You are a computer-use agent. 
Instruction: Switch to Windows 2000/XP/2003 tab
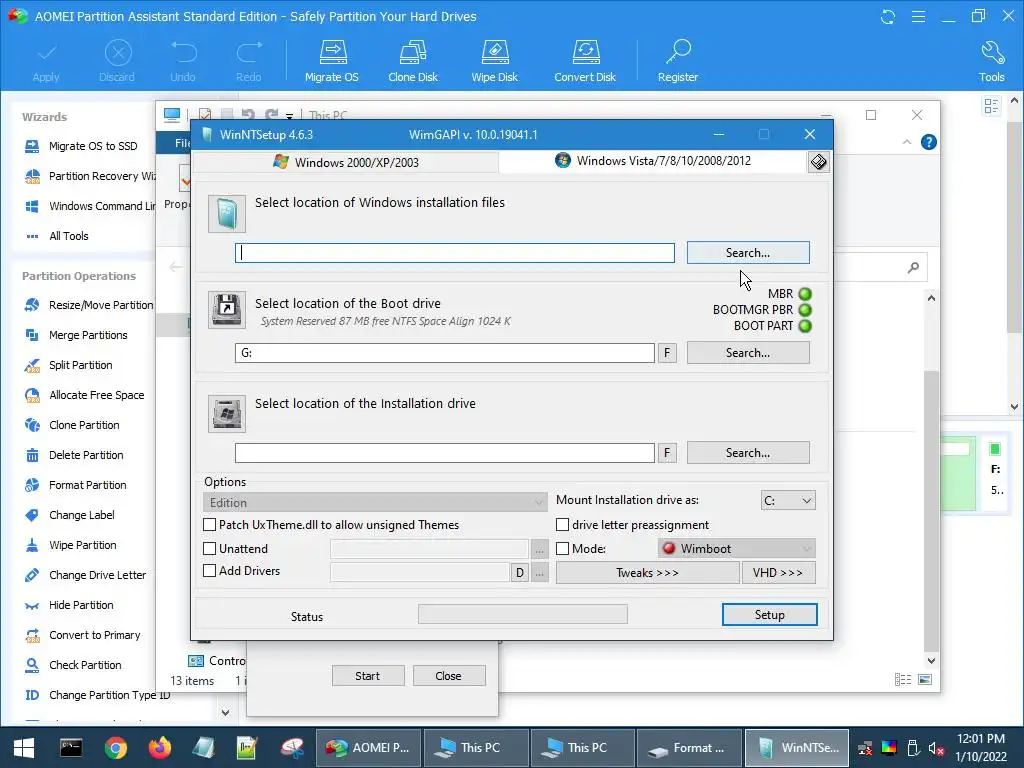pos(346,162)
